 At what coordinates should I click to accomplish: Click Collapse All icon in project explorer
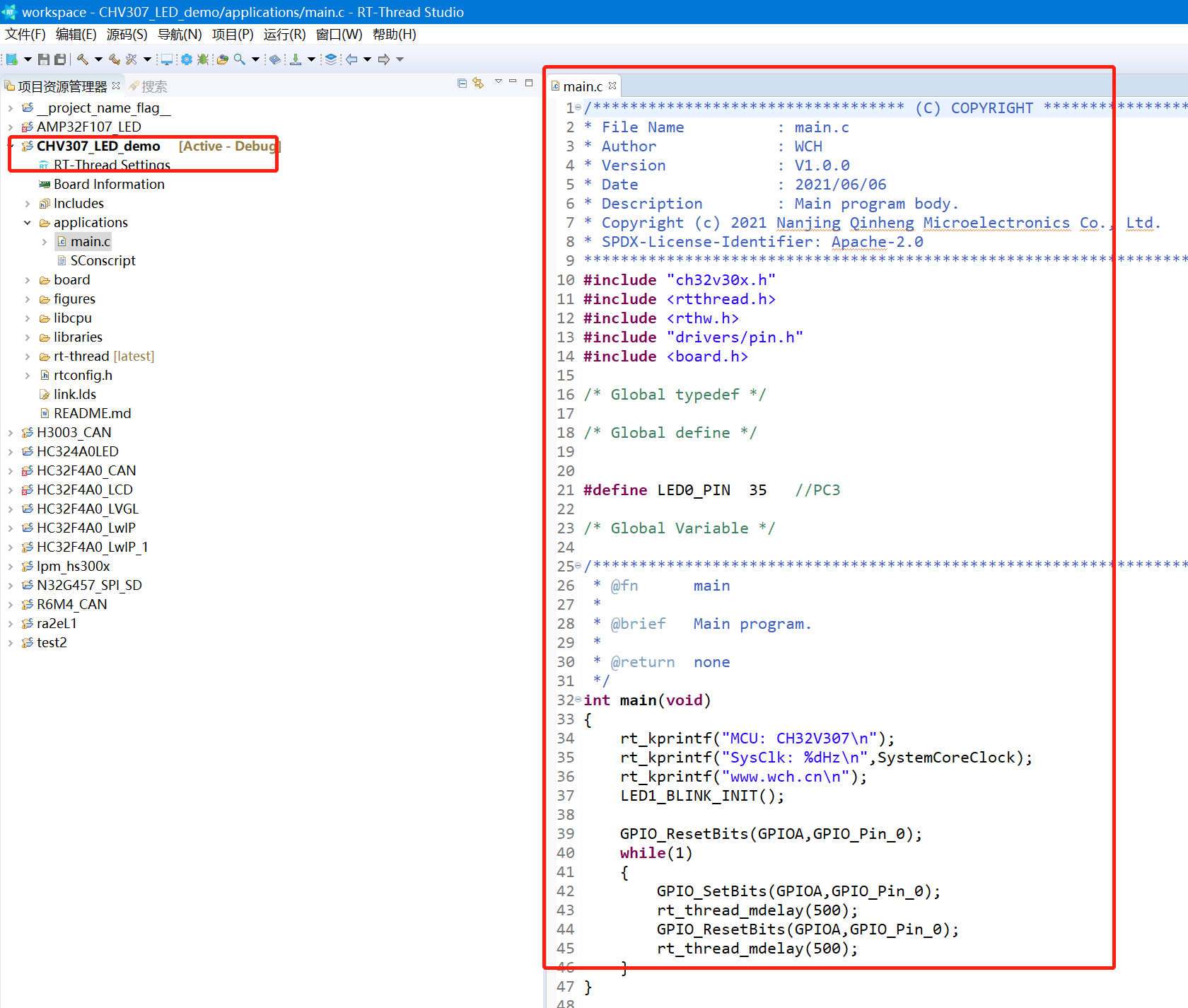(x=462, y=83)
